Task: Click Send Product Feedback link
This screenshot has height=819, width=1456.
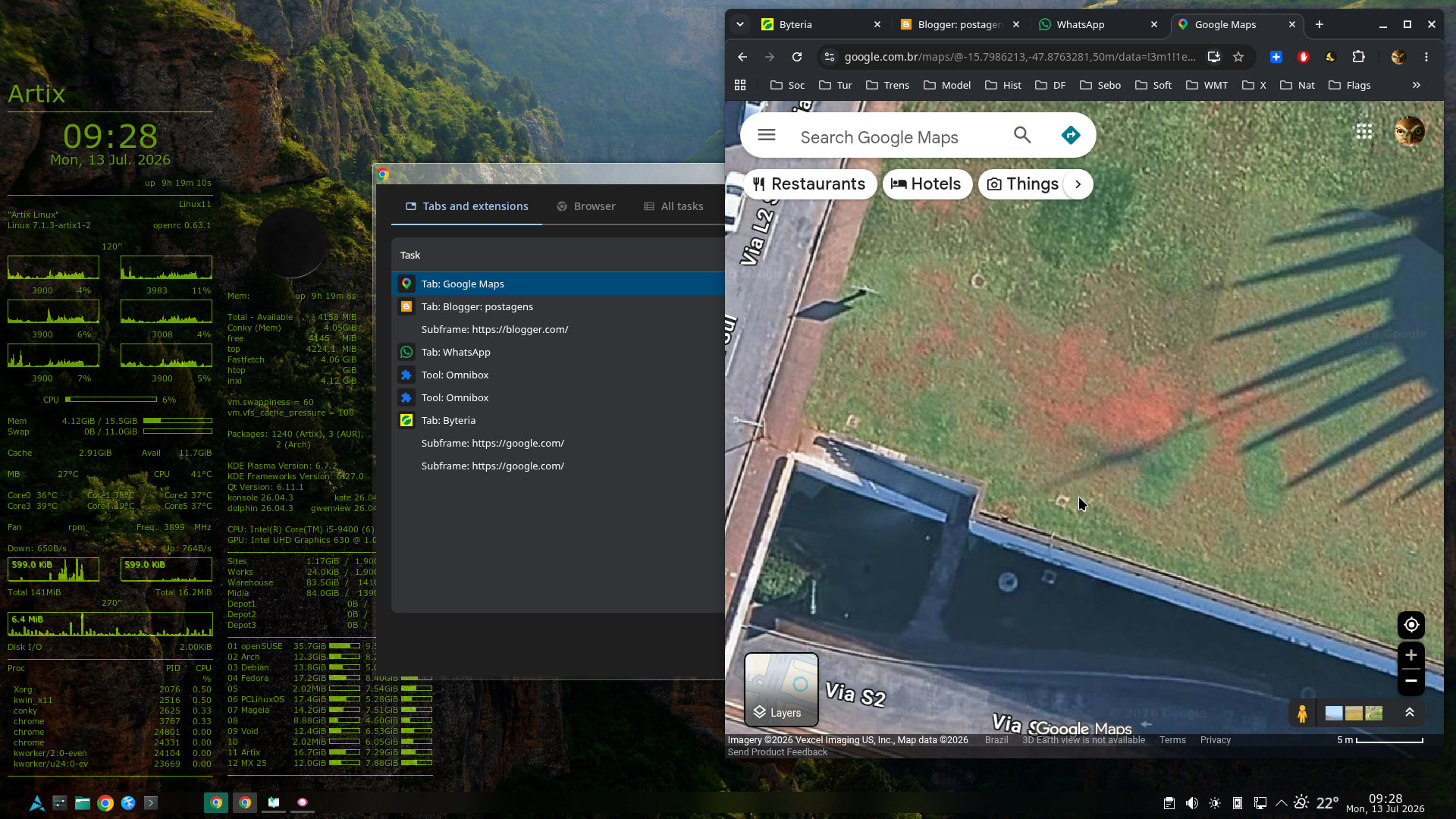Action: point(777,752)
